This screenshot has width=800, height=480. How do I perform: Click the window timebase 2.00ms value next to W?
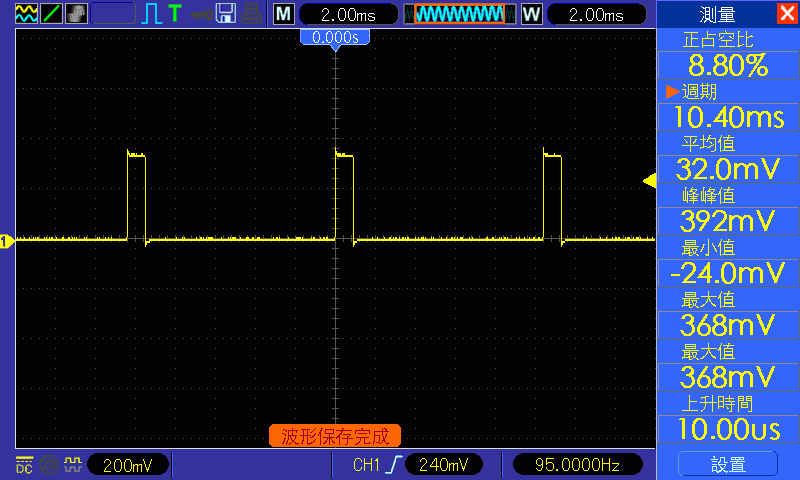(596, 14)
